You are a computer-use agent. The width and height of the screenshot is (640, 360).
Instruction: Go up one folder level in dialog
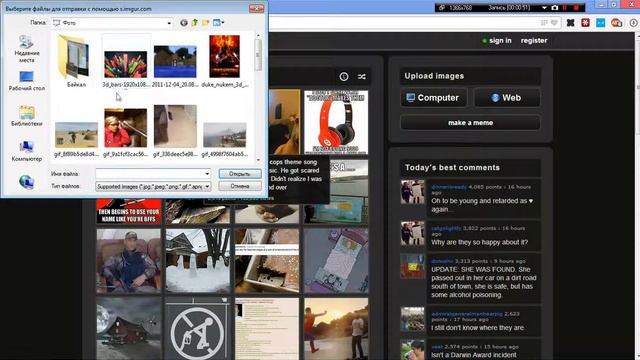tap(195, 23)
